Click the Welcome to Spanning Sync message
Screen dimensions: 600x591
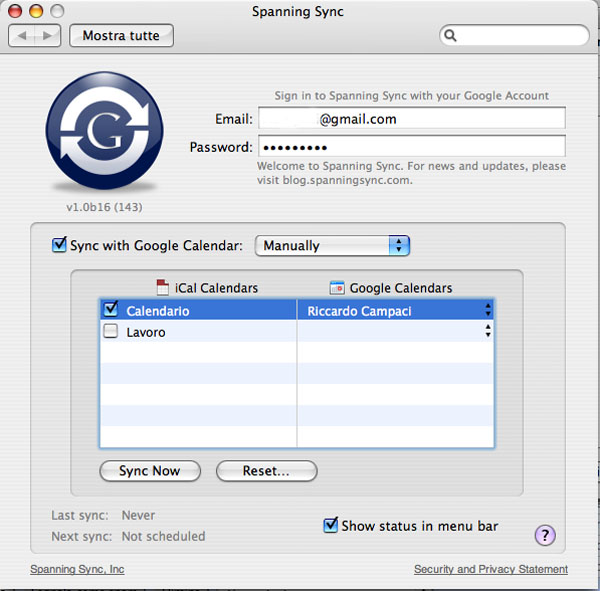411,173
